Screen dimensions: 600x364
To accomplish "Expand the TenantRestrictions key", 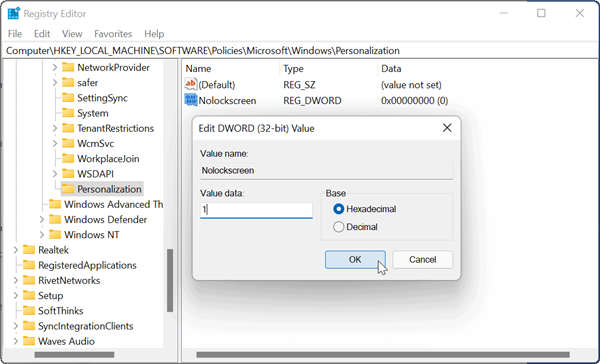I will tap(54, 128).
